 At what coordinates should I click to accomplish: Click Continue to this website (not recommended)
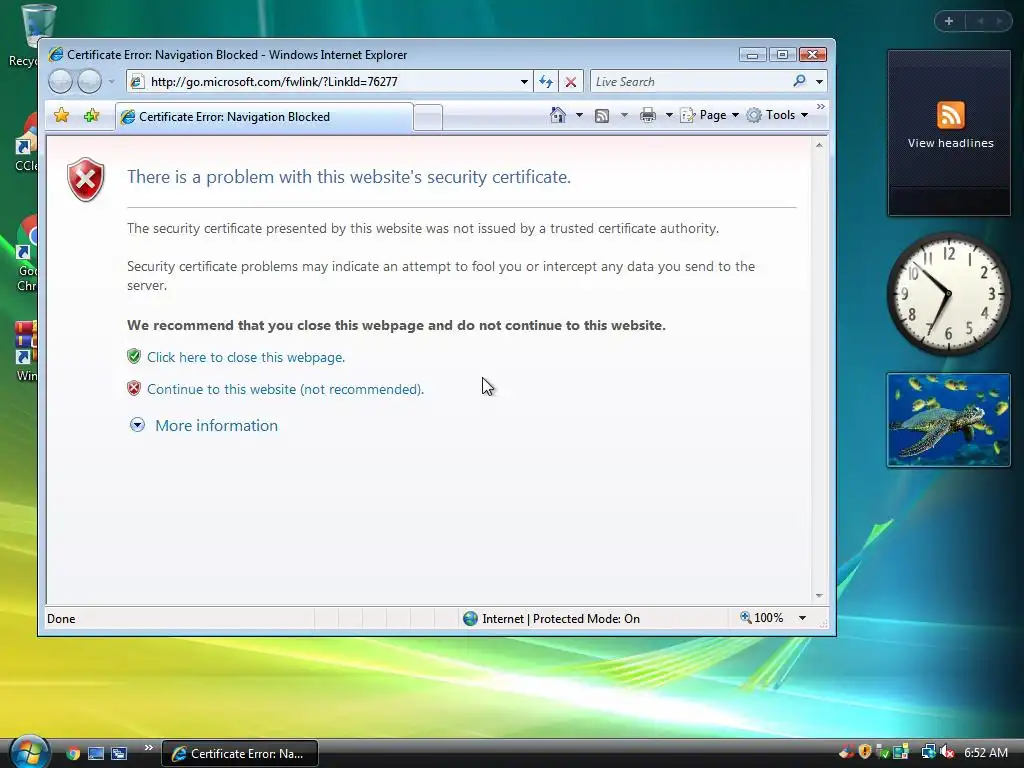coord(285,389)
